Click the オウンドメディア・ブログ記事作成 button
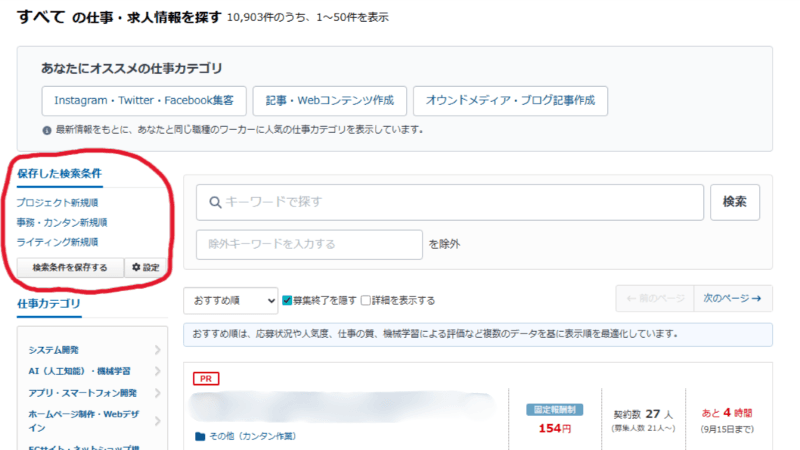Screen dimensions: 800x450 click(510, 101)
